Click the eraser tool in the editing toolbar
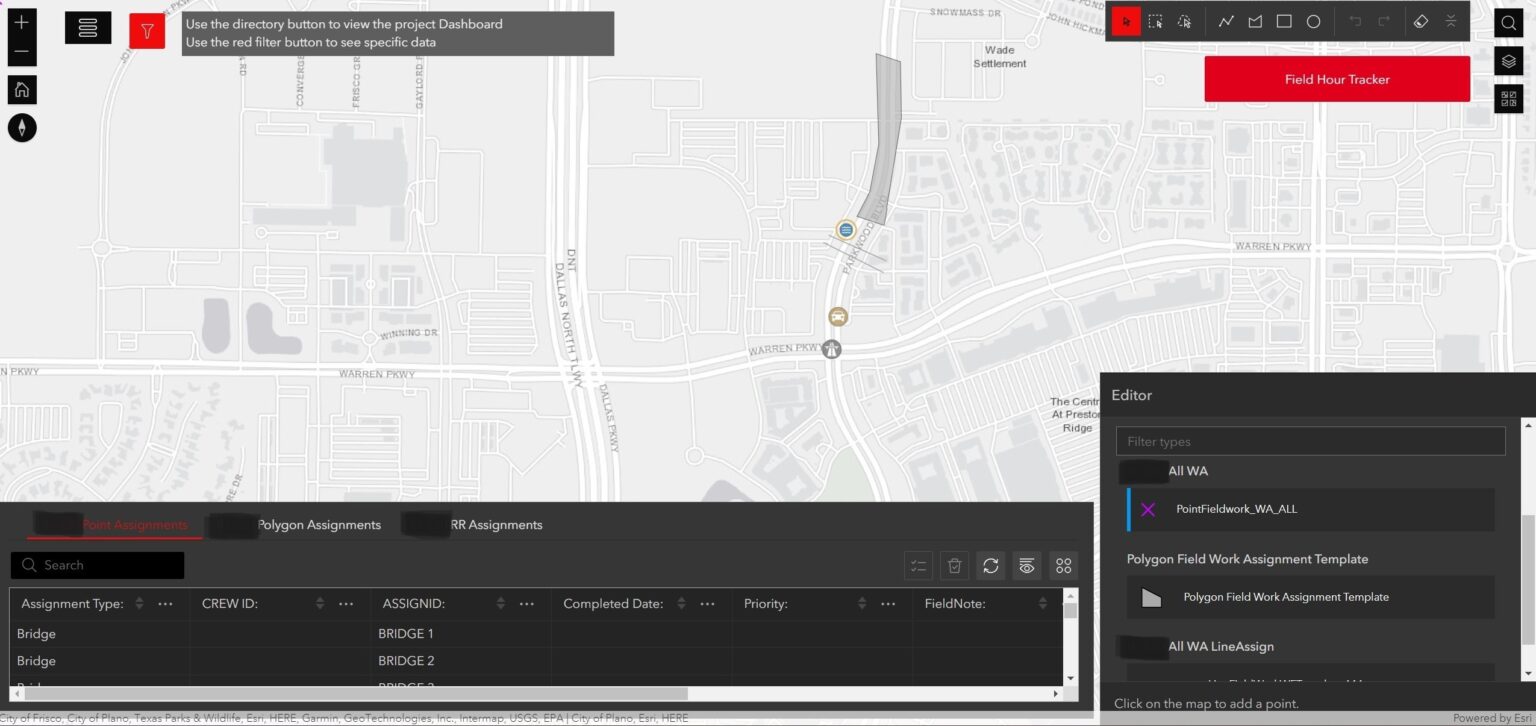The height and width of the screenshot is (726, 1536). [x=1421, y=21]
